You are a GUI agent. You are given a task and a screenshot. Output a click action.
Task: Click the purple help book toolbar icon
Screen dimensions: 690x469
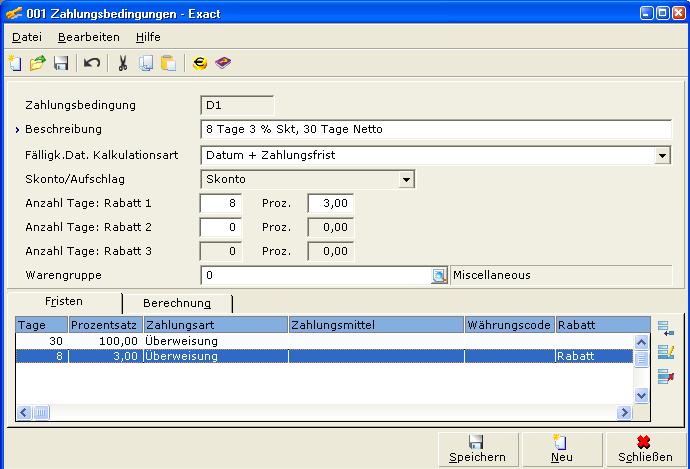point(223,63)
